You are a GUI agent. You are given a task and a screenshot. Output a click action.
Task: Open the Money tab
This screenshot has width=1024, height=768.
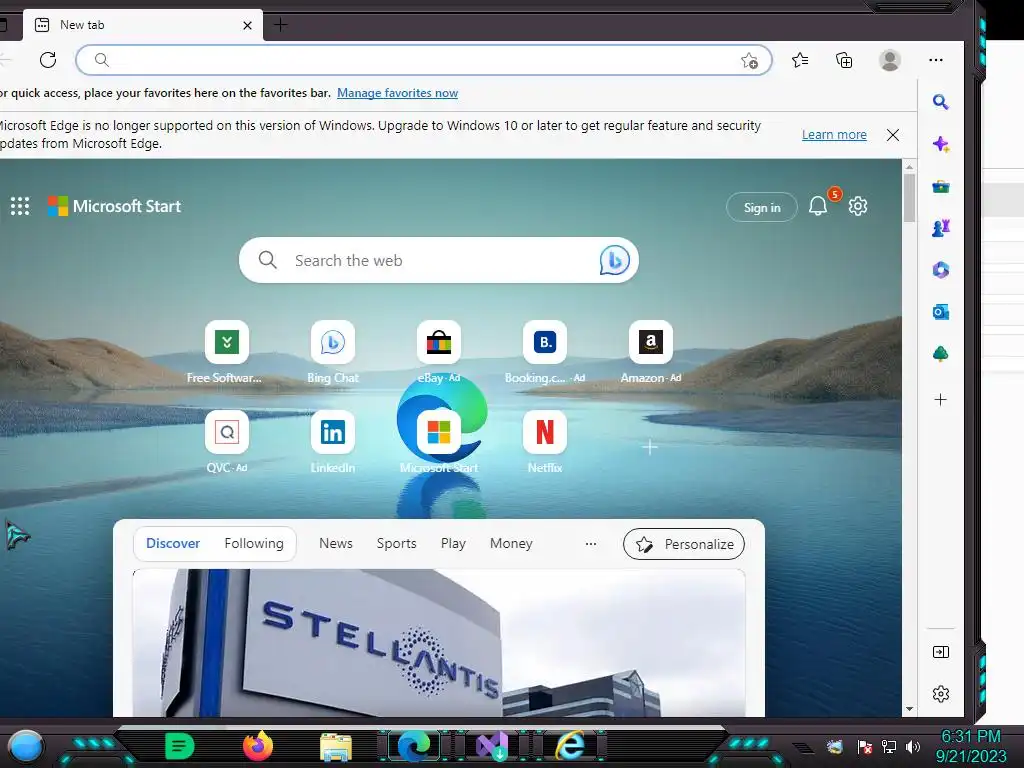pyautogui.click(x=511, y=543)
